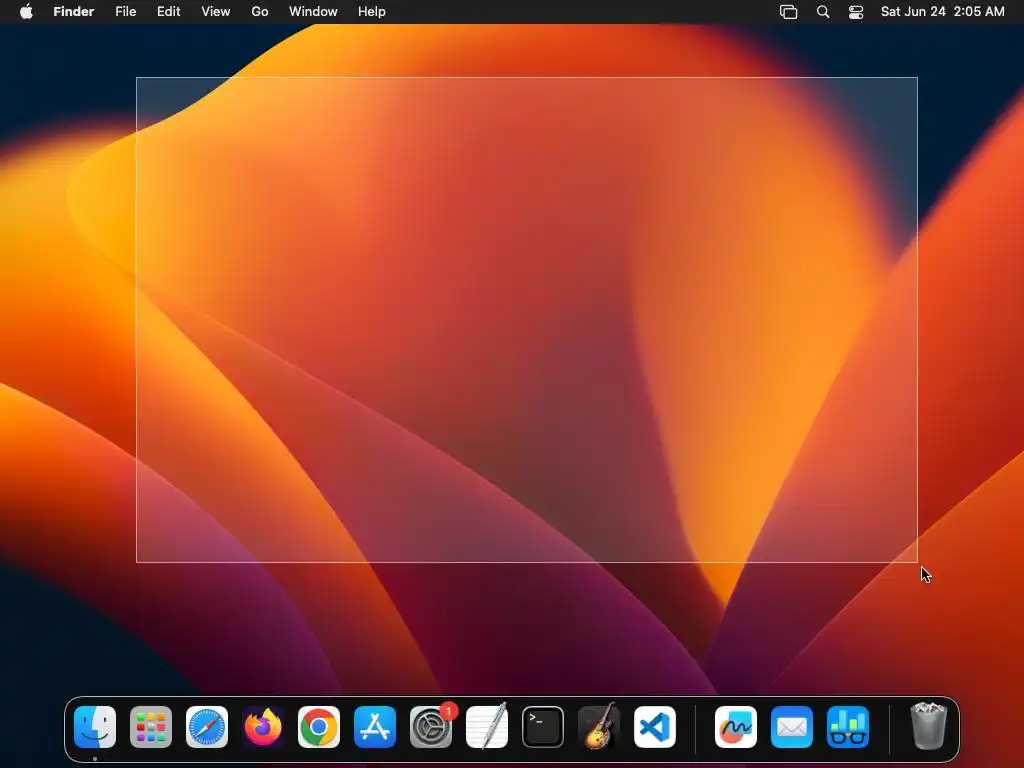Launch TextEdit from the Dock
This screenshot has width=1024, height=768.
click(487, 727)
